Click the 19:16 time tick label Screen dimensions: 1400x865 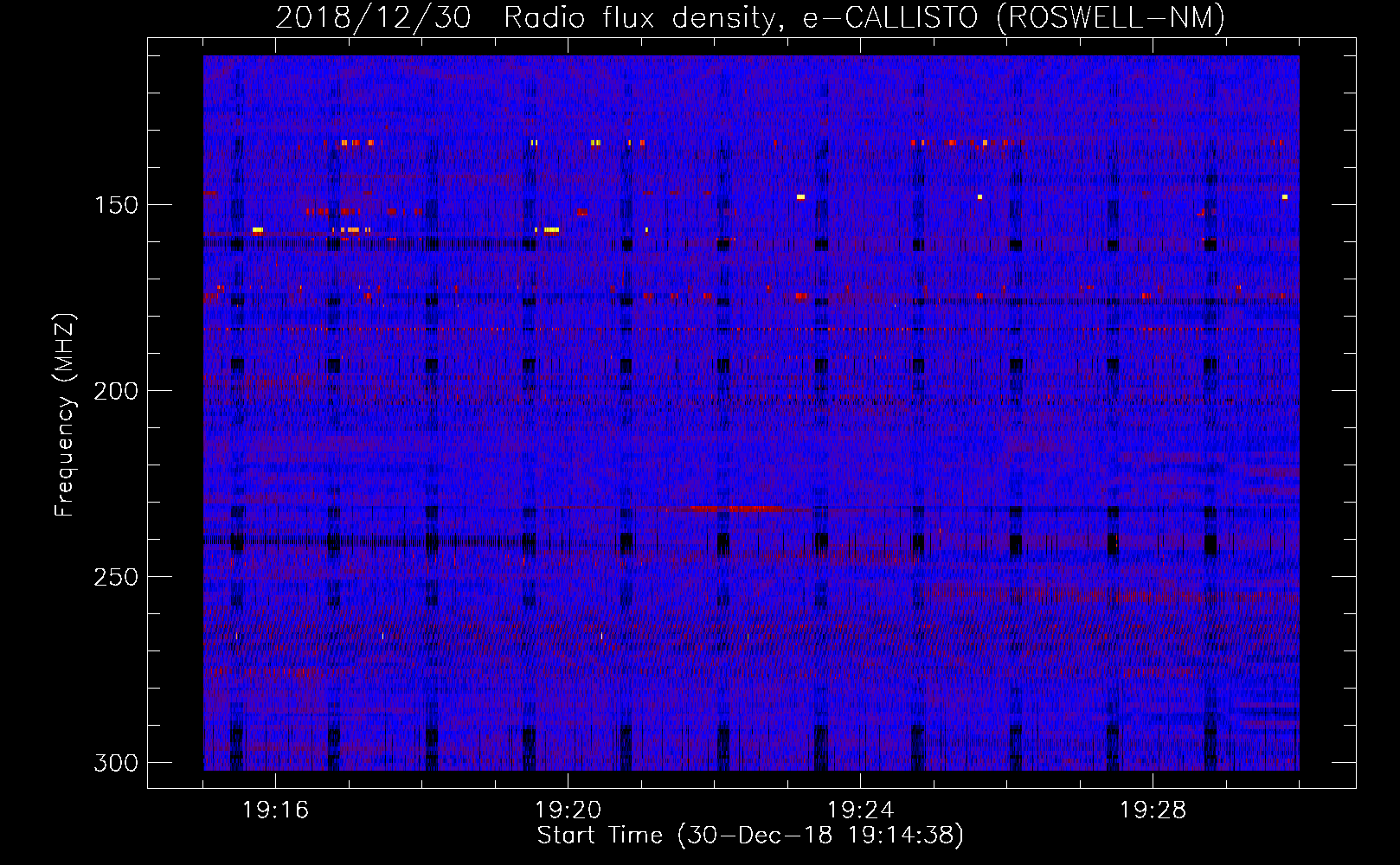point(276,811)
